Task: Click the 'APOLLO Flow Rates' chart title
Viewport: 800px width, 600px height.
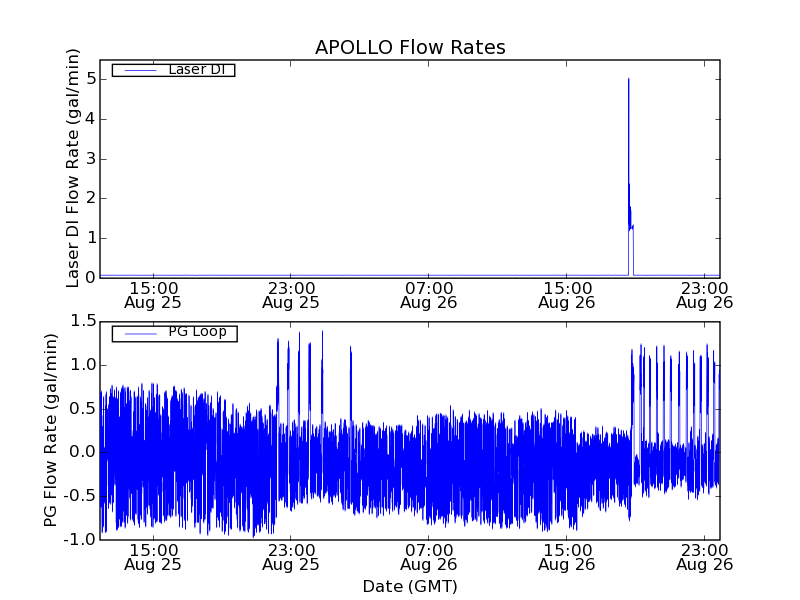Action: [x=410, y=47]
